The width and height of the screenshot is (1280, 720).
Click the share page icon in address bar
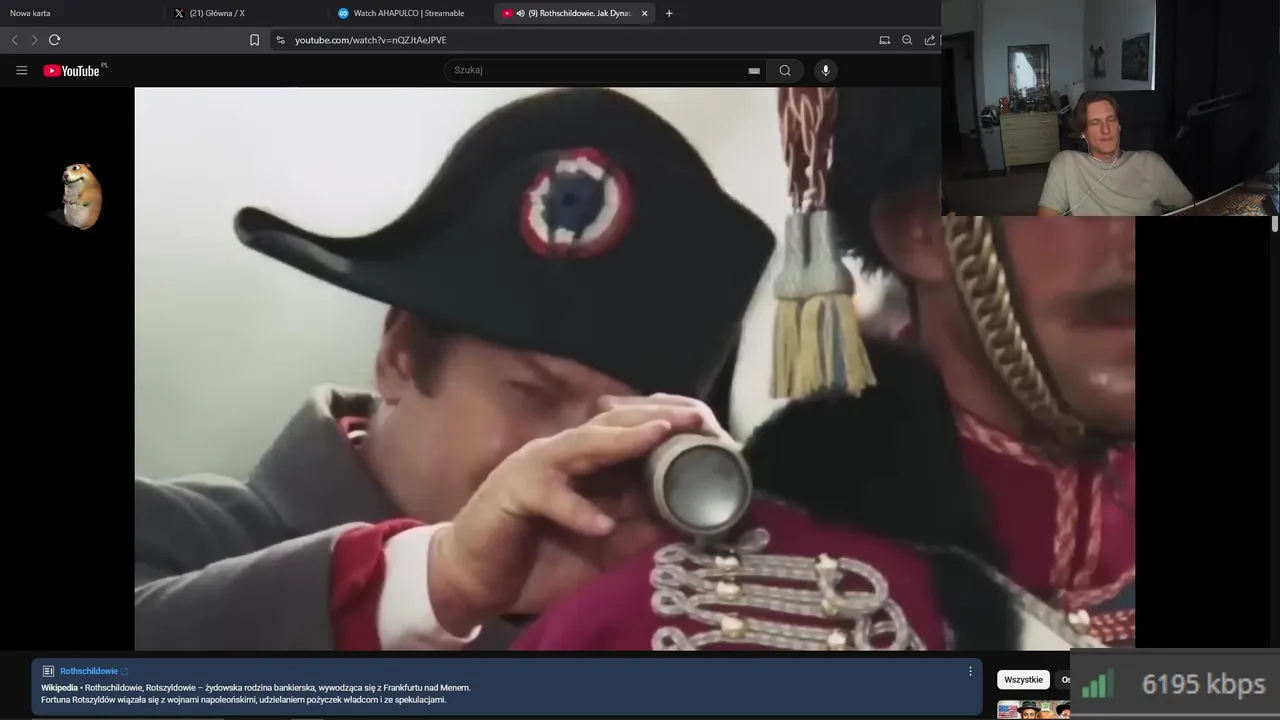pos(930,40)
